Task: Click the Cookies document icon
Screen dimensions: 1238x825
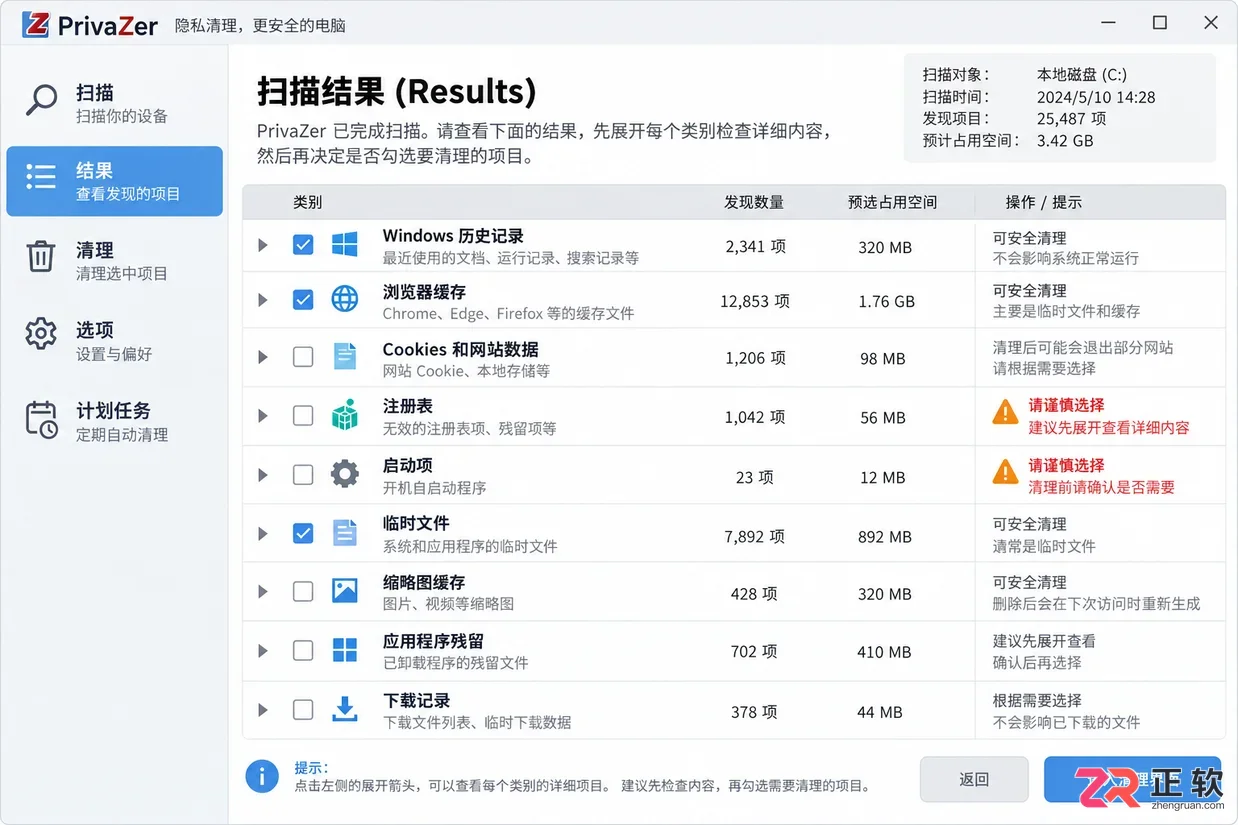Action: point(345,356)
